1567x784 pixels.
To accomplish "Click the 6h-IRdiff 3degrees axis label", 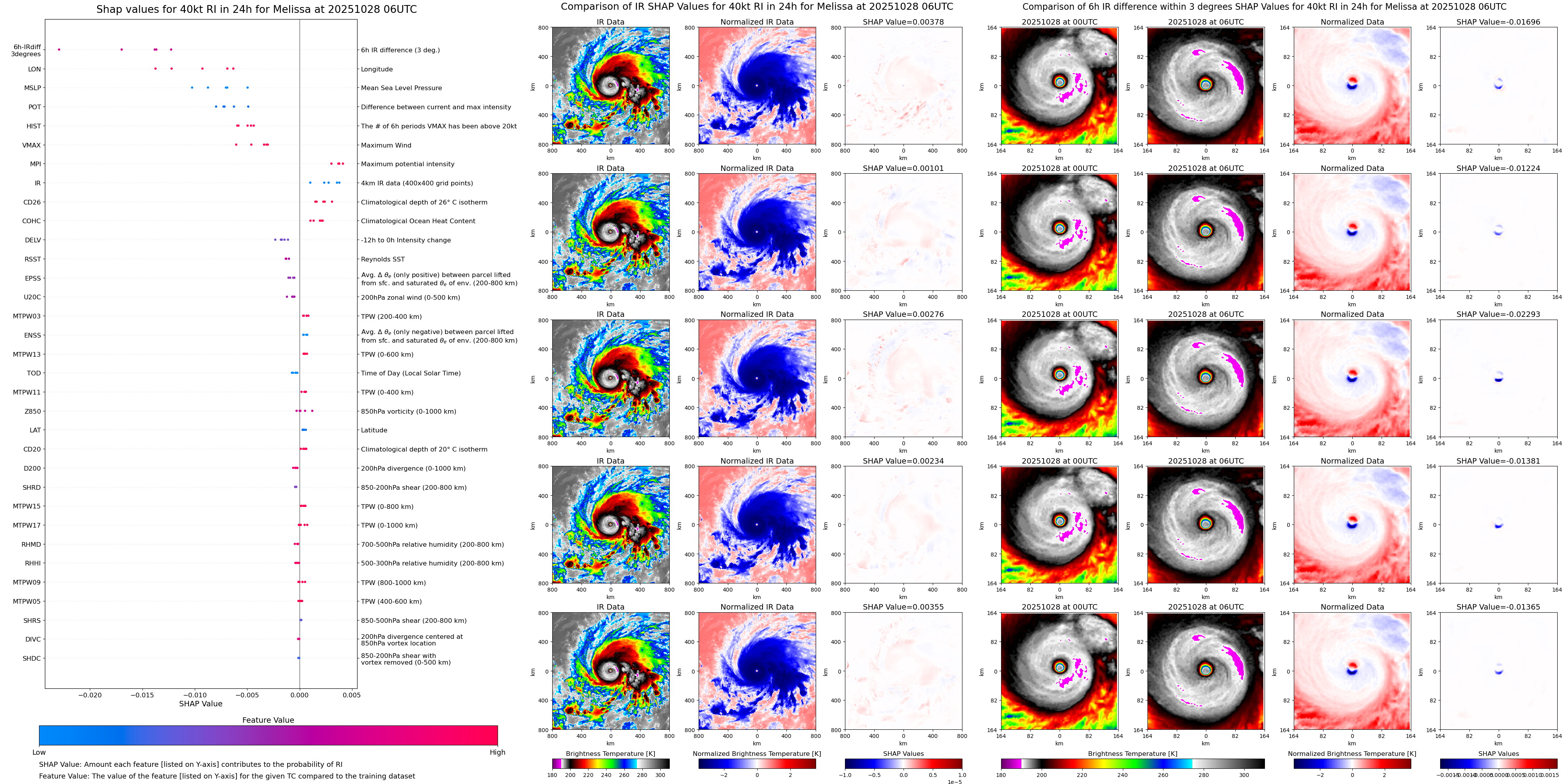I will coord(27,50).
